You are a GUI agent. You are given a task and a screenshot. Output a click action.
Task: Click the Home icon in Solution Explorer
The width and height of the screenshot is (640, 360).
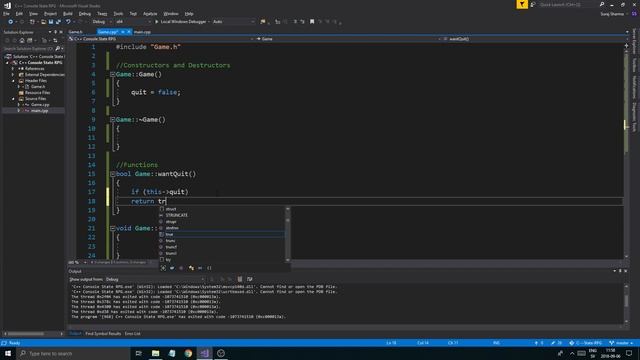(22, 40)
